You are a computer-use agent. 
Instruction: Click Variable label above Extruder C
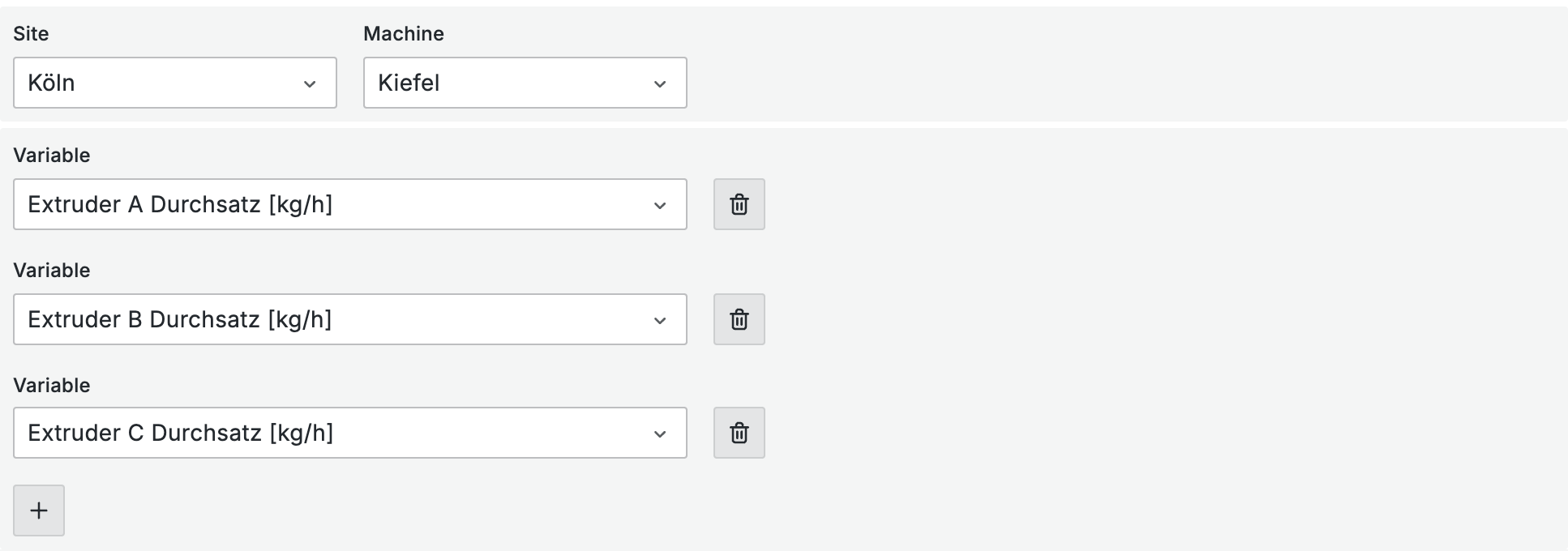point(51,386)
